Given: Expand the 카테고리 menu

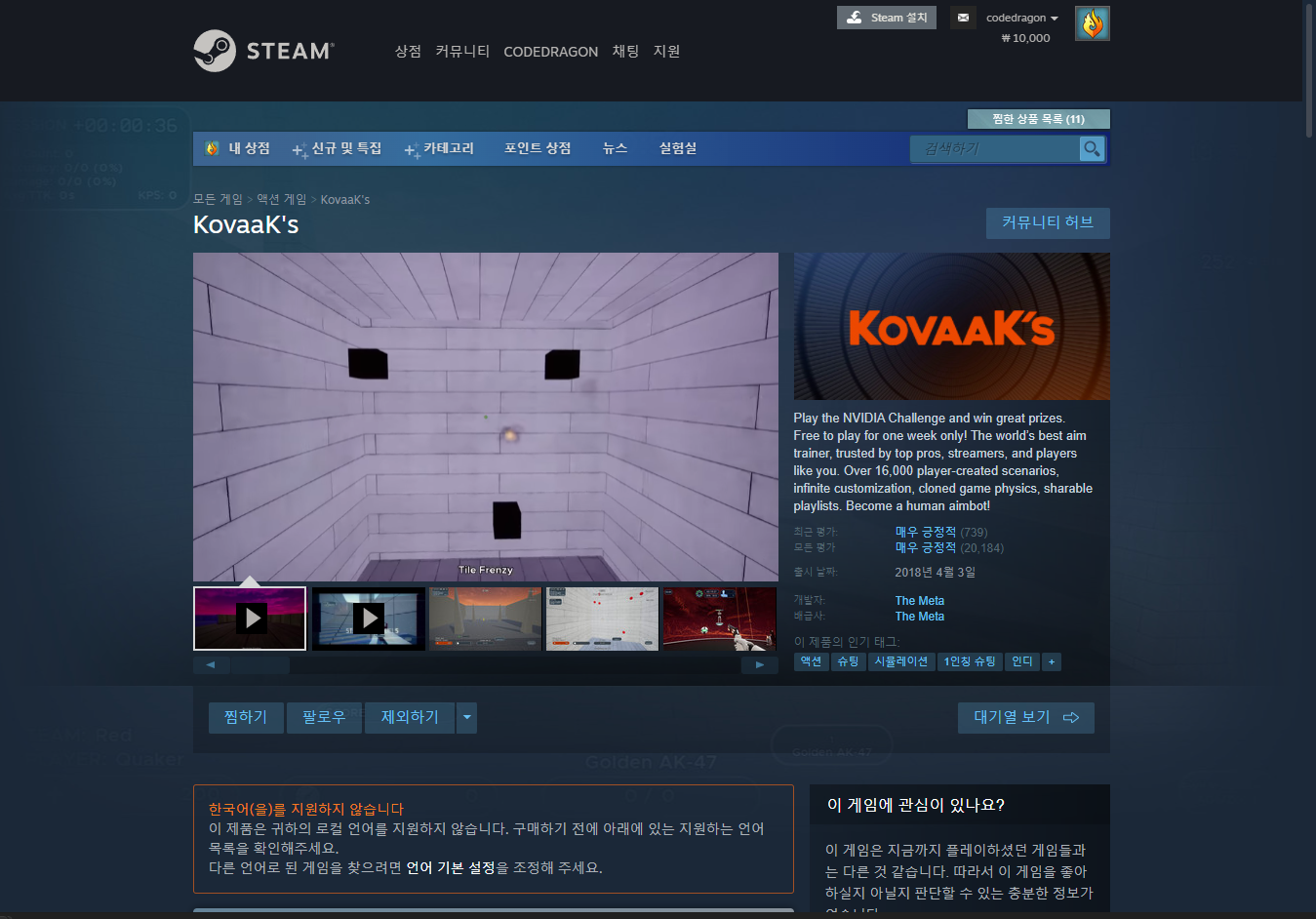Looking at the screenshot, I should tap(439, 148).
